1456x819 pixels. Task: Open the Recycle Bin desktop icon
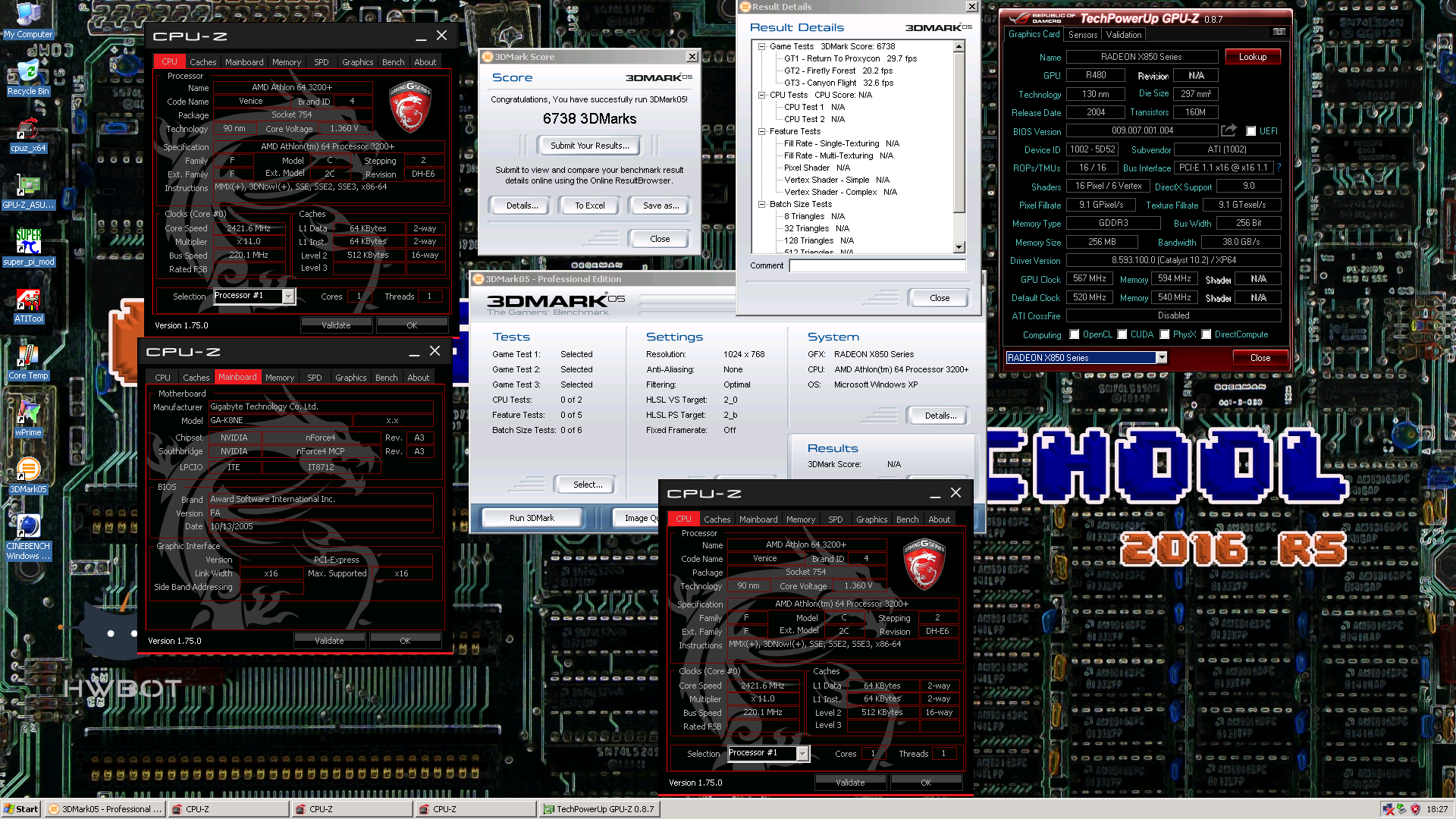[28, 77]
